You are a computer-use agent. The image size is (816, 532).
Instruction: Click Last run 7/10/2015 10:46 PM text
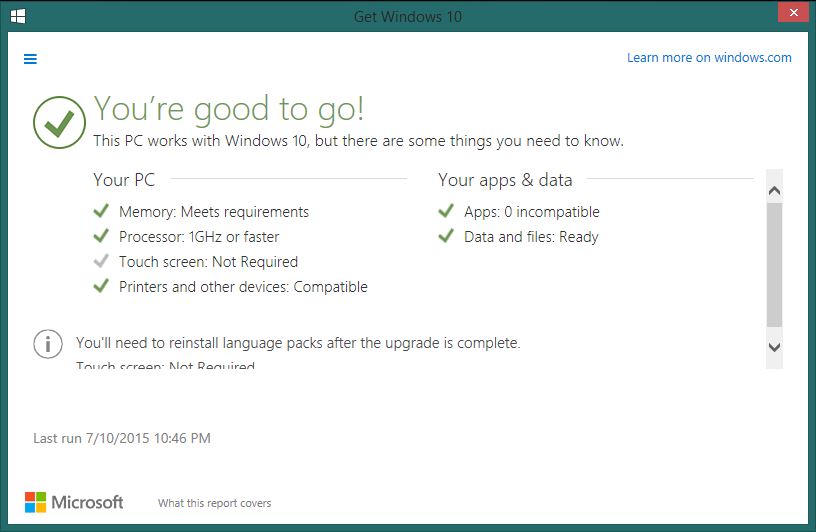click(x=122, y=438)
